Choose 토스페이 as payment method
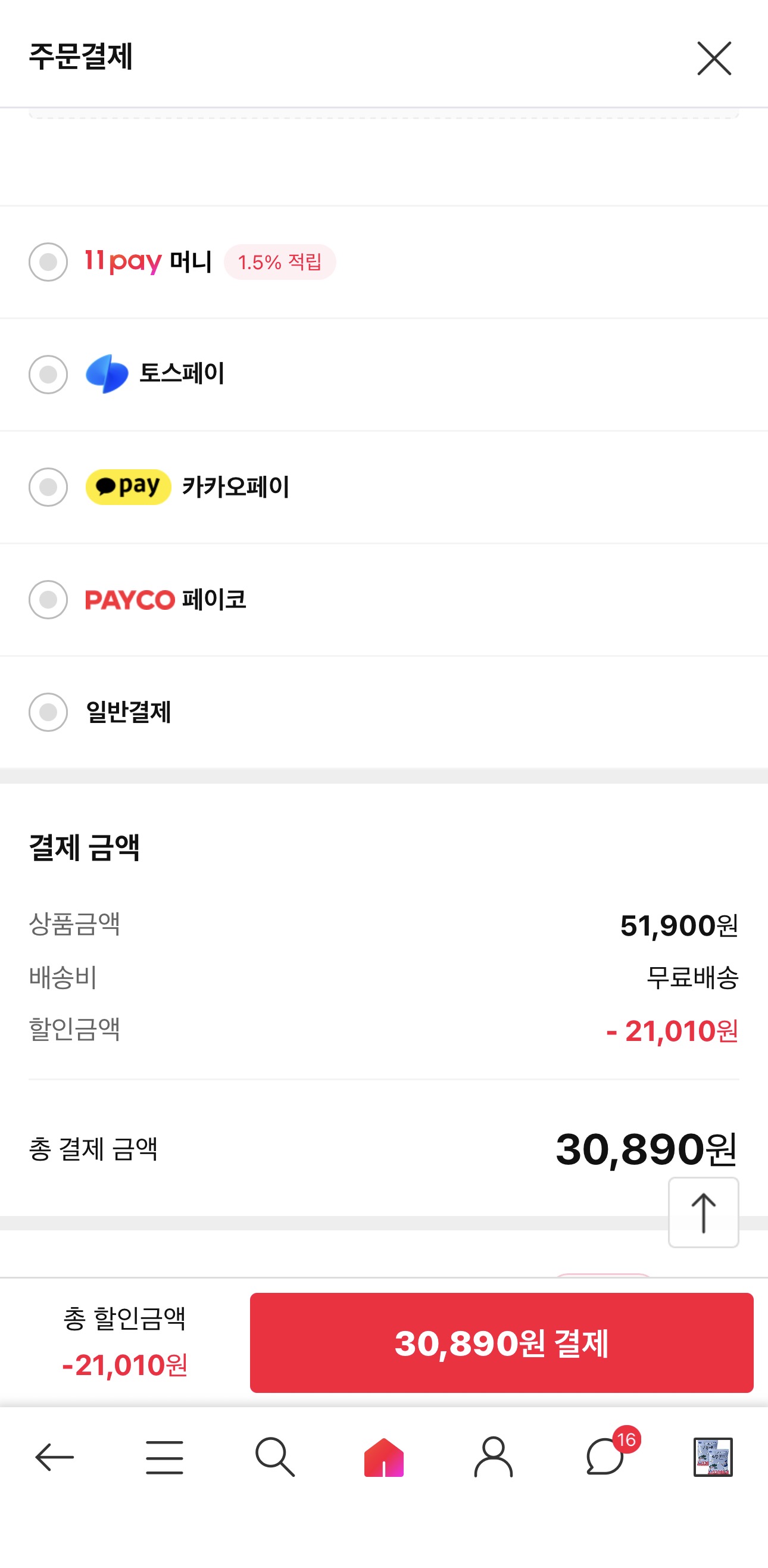The height and width of the screenshot is (1568, 768). 48,375
